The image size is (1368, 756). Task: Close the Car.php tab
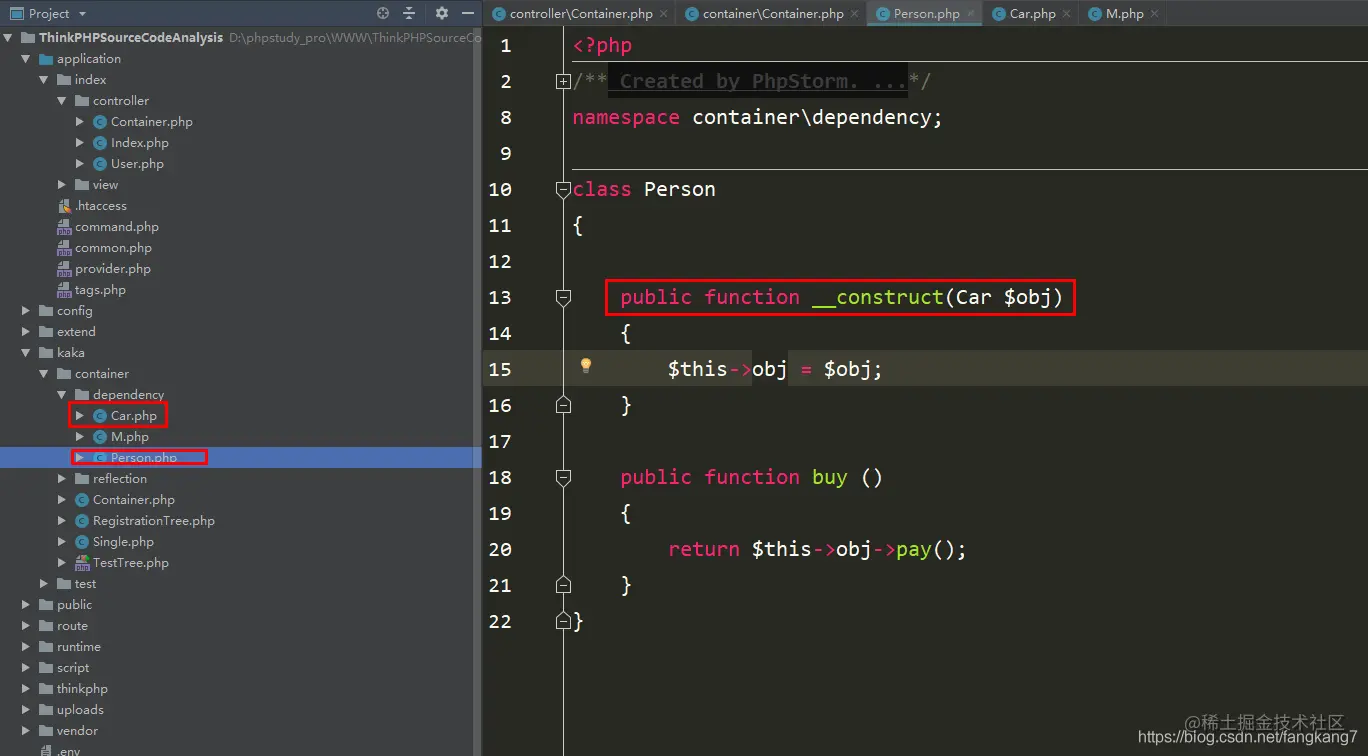click(x=1067, y=14)
